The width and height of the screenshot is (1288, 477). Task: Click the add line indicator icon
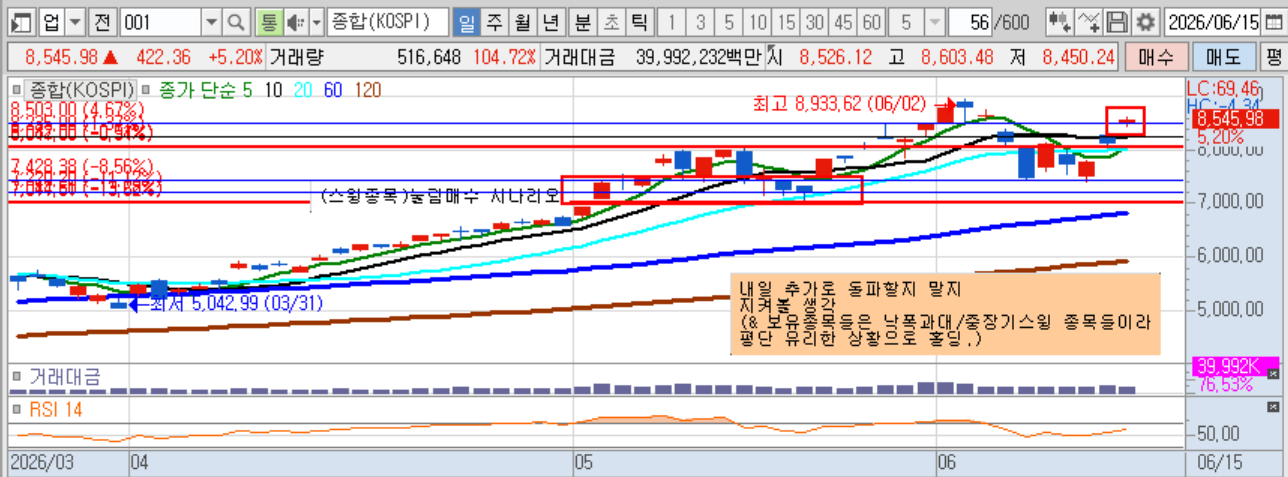point(1091,21)
